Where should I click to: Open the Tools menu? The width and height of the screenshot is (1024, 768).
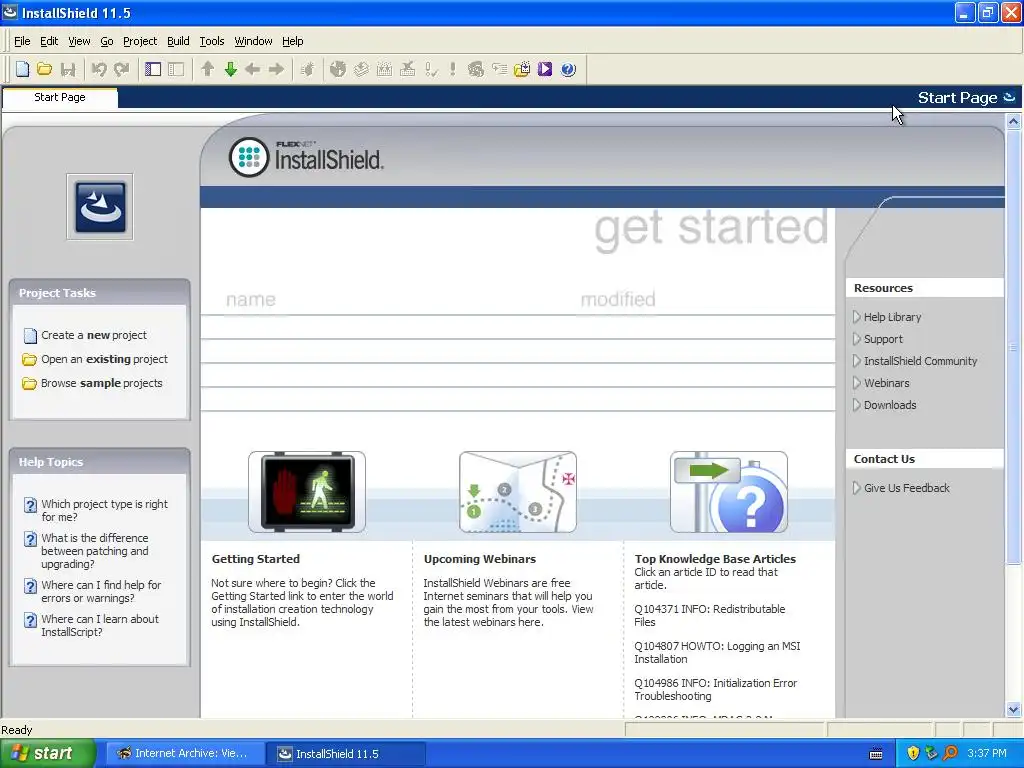(212, 41)
